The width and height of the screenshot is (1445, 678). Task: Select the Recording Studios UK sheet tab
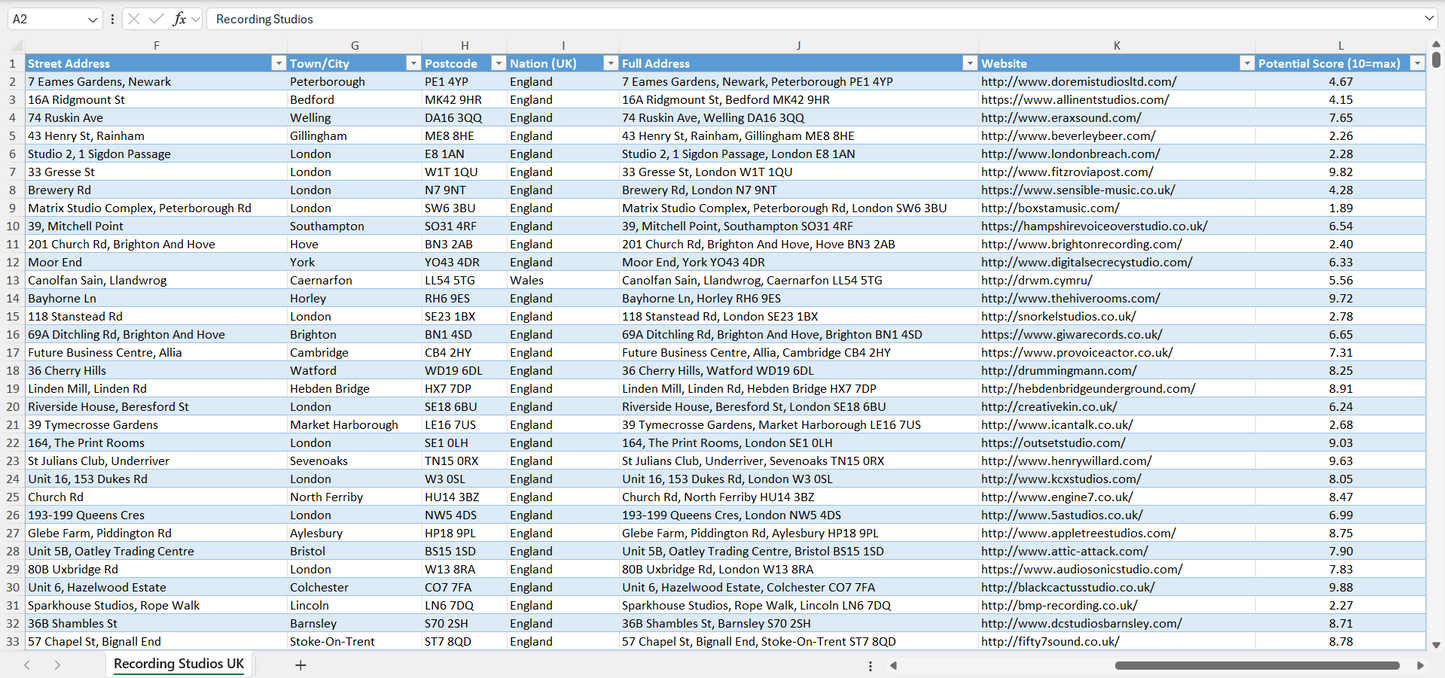177,664
